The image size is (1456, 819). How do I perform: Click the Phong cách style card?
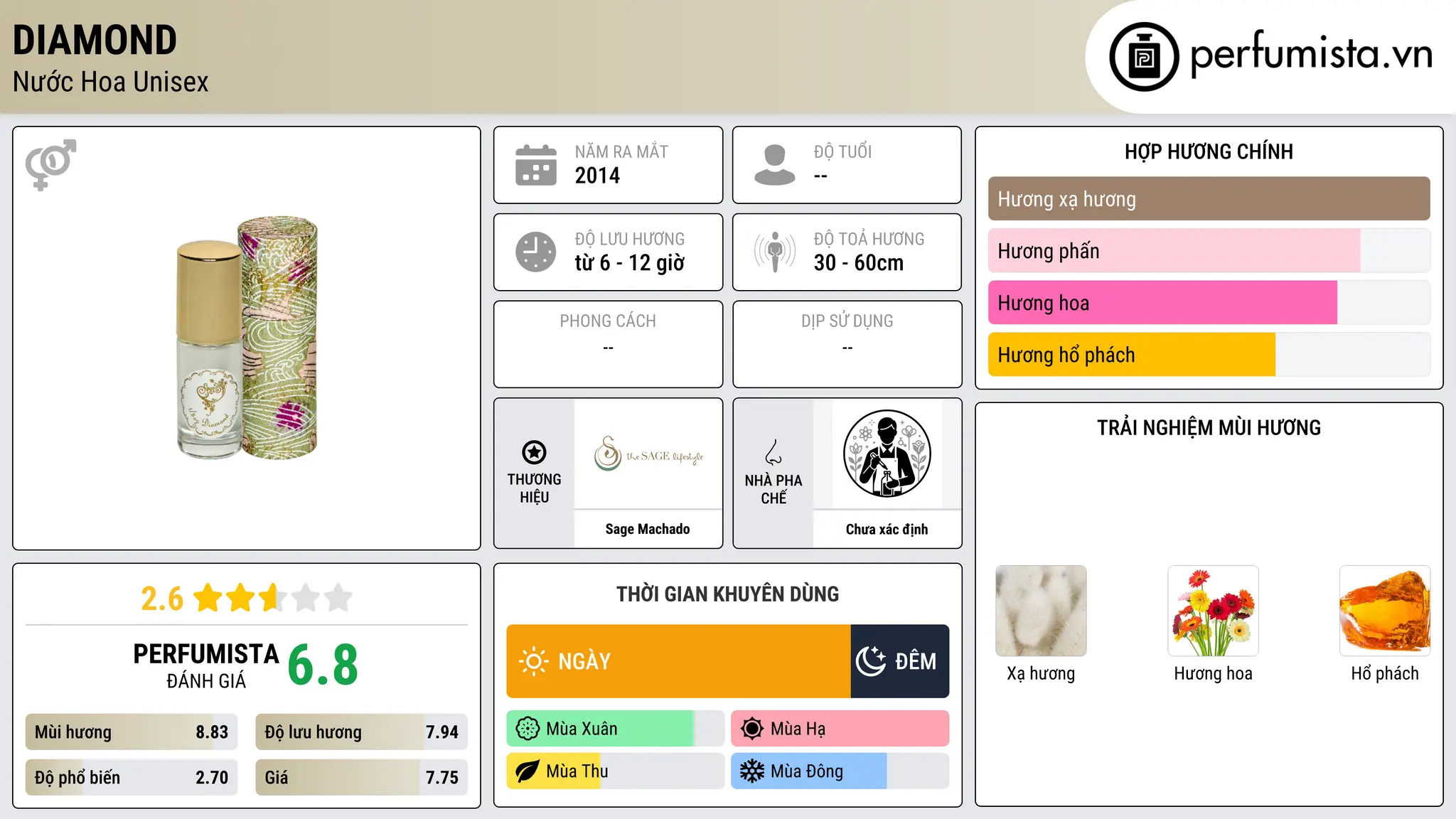[609, 344]
